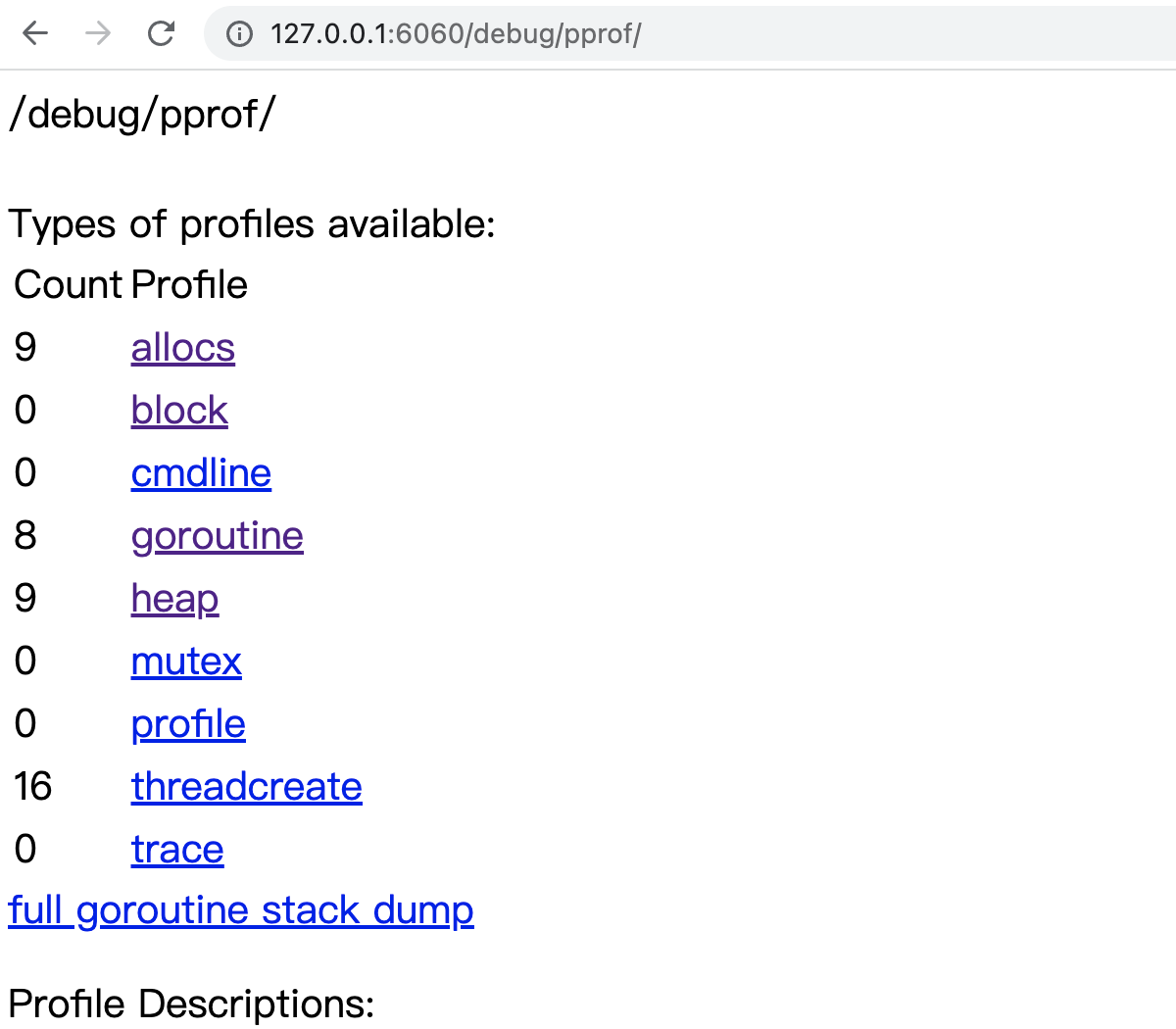The width and height of the screenshot is (1176, 1029).
Task: Go back with the browser back arrow
Action: (35, 33)
